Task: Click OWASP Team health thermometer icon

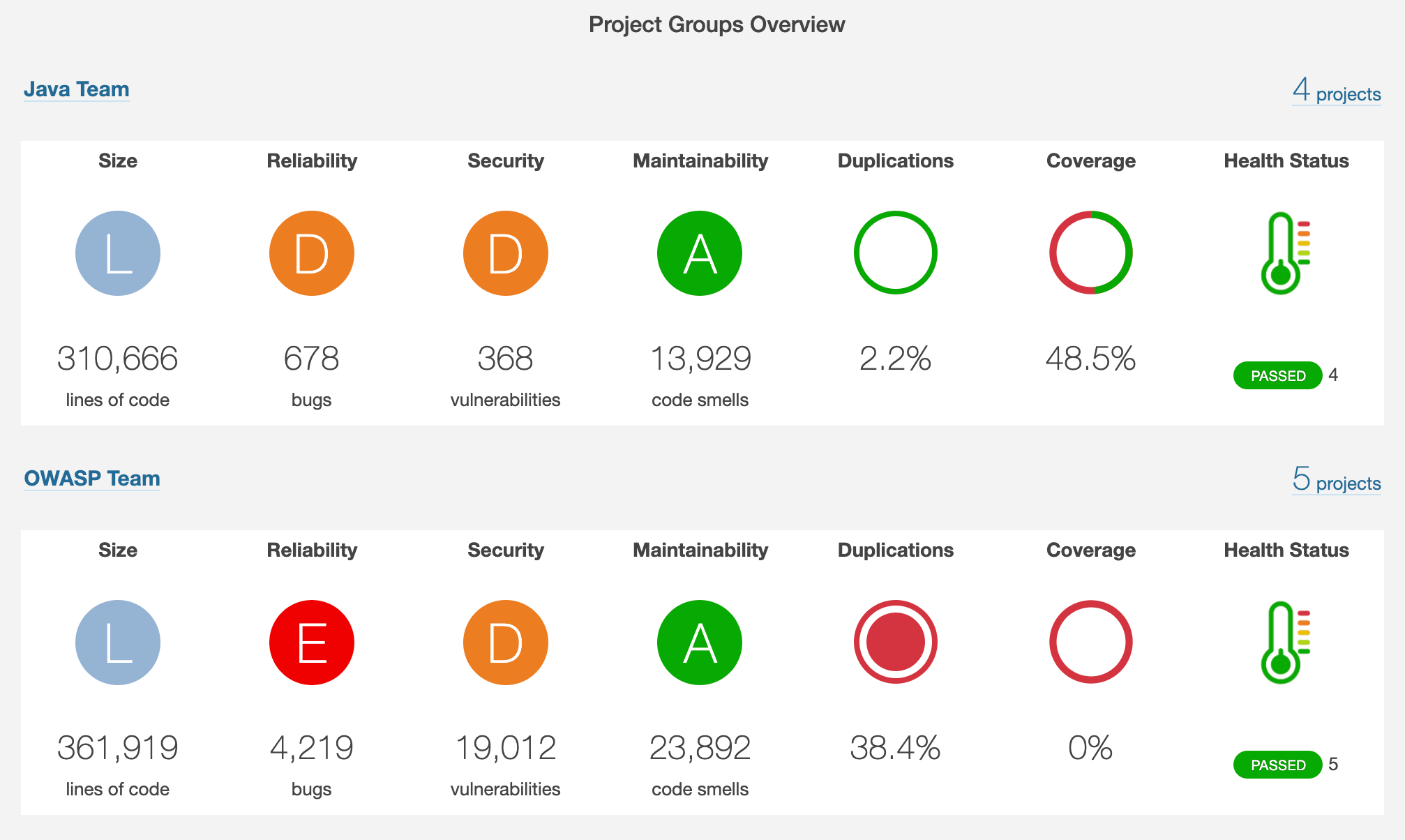Action: 1286,643
